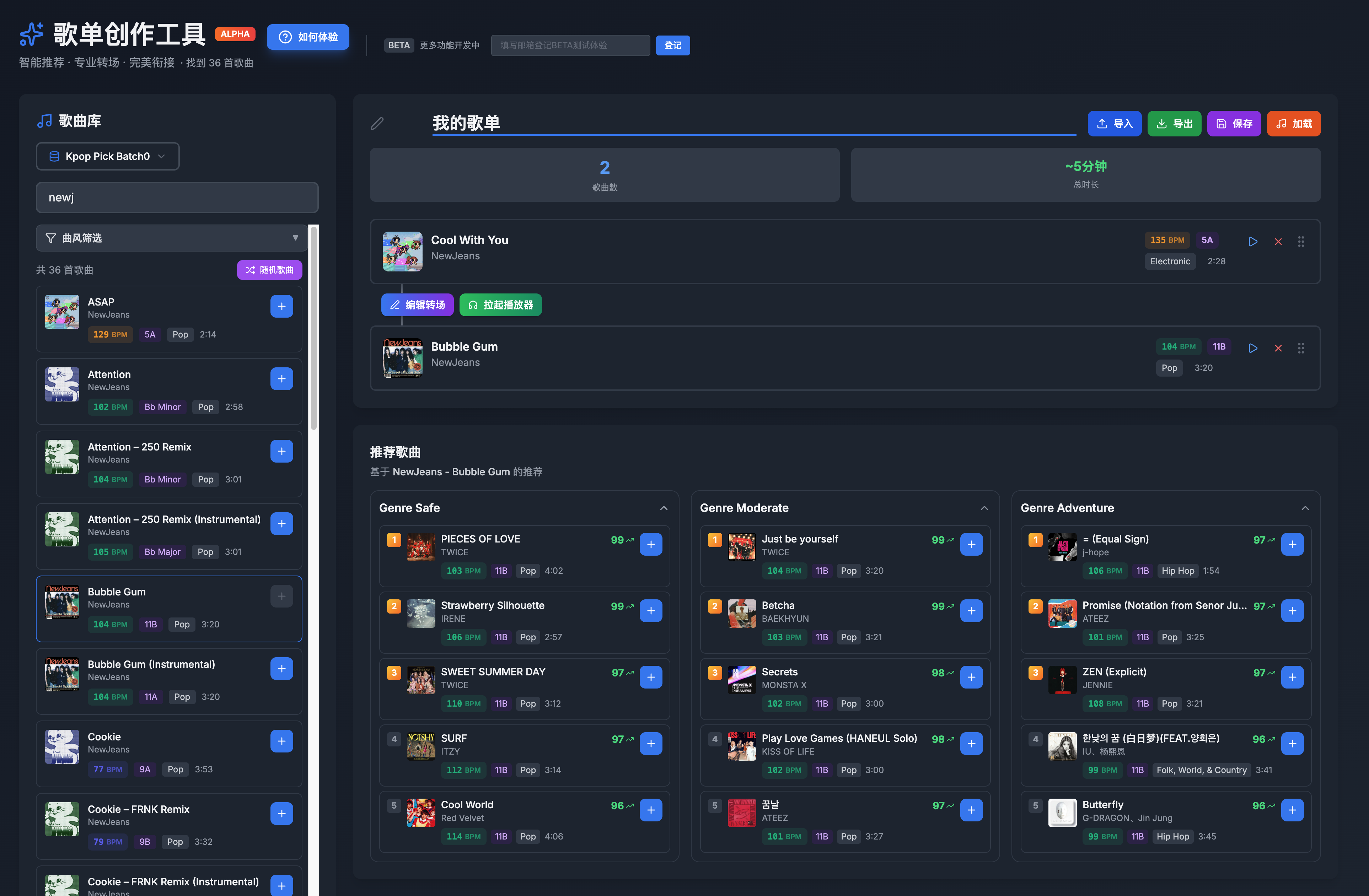Screen dimensions: 1369x896
Task: Click 加载 load button
Action: [x=1294, y=124]
